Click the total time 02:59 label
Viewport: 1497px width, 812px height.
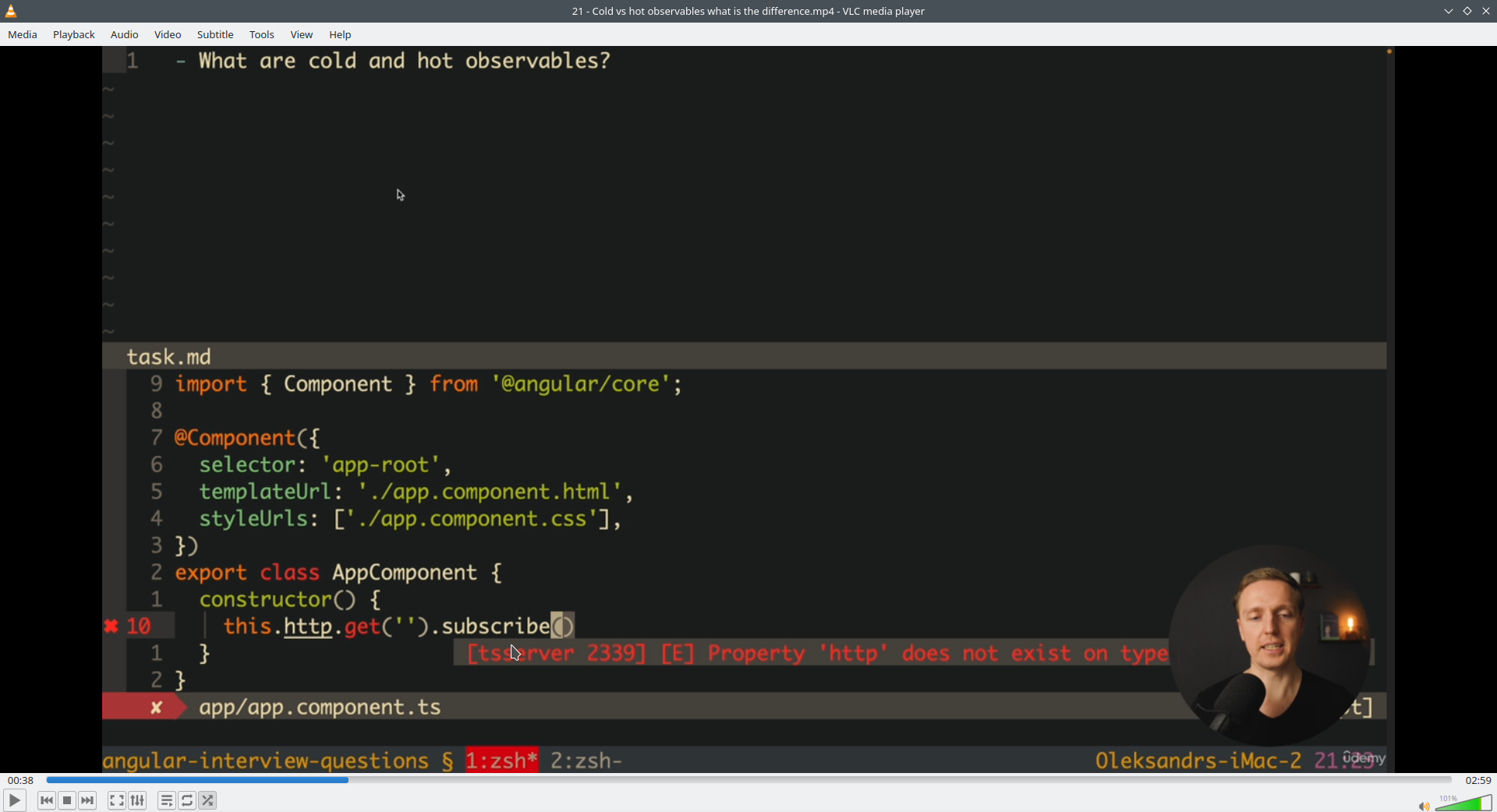(1478, 780)
